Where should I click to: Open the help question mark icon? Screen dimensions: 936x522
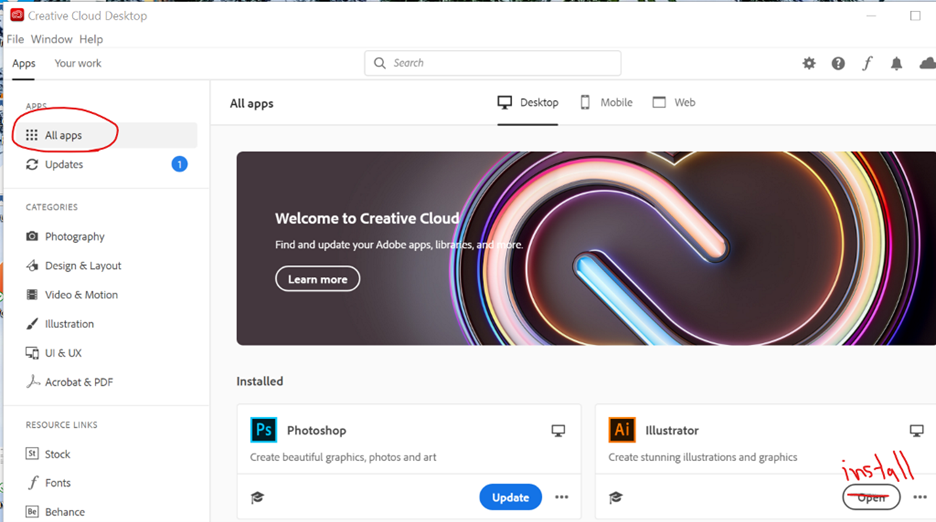838,63
